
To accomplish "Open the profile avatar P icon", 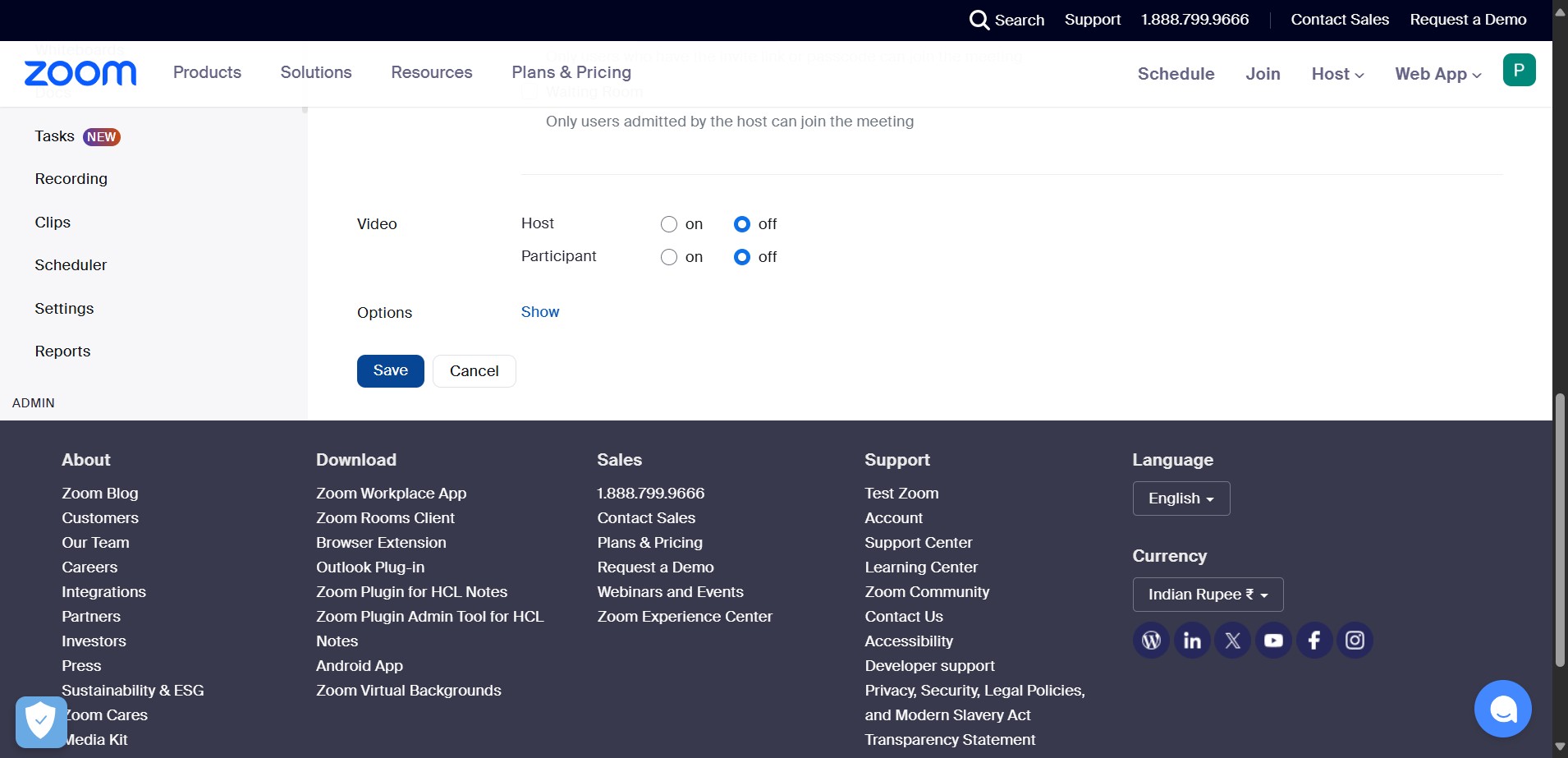I will (x=1519, y=70).
